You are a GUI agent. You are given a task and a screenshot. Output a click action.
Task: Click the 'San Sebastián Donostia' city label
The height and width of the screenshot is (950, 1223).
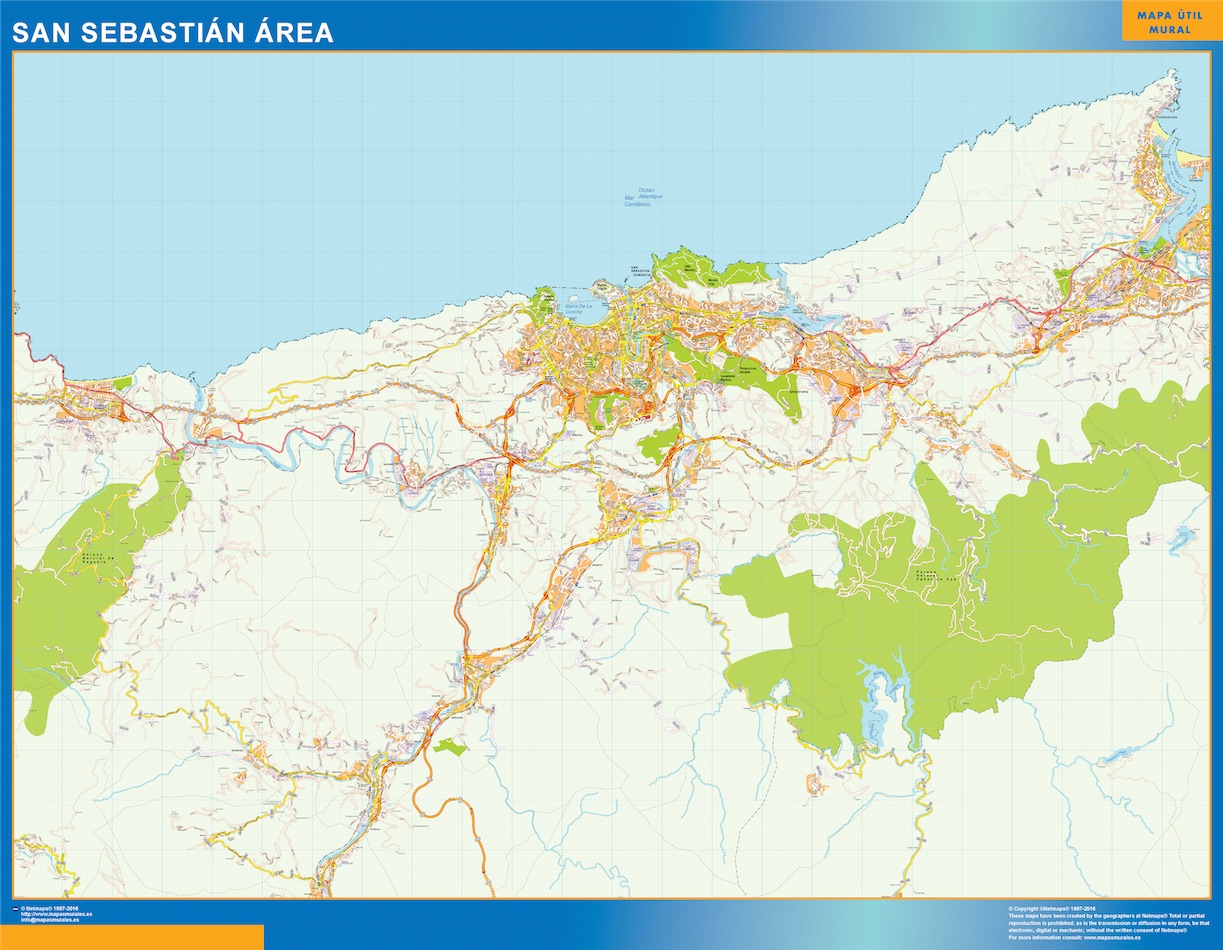click(x=641, y=271)
